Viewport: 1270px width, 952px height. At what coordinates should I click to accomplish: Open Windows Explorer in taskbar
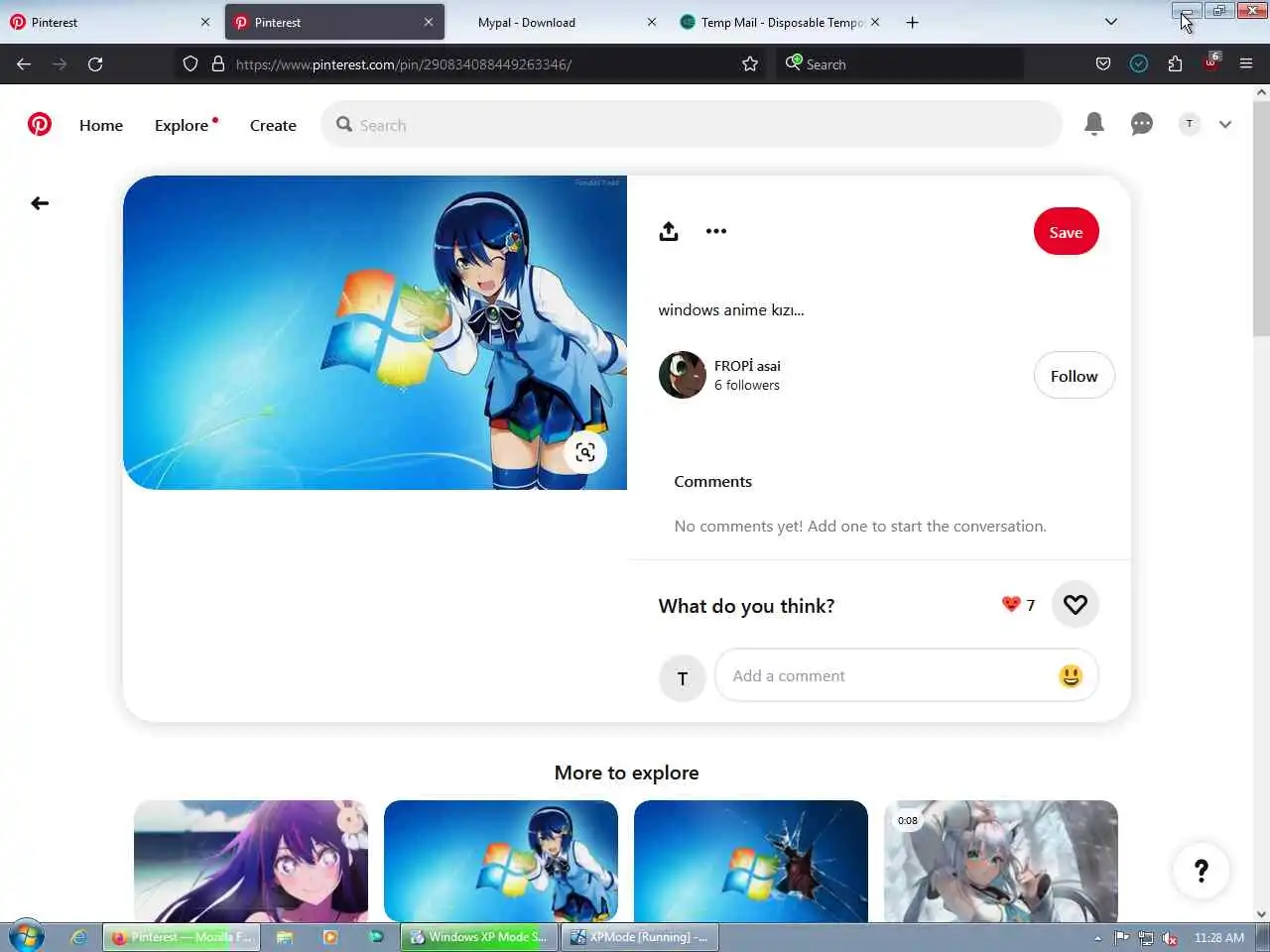285,937
